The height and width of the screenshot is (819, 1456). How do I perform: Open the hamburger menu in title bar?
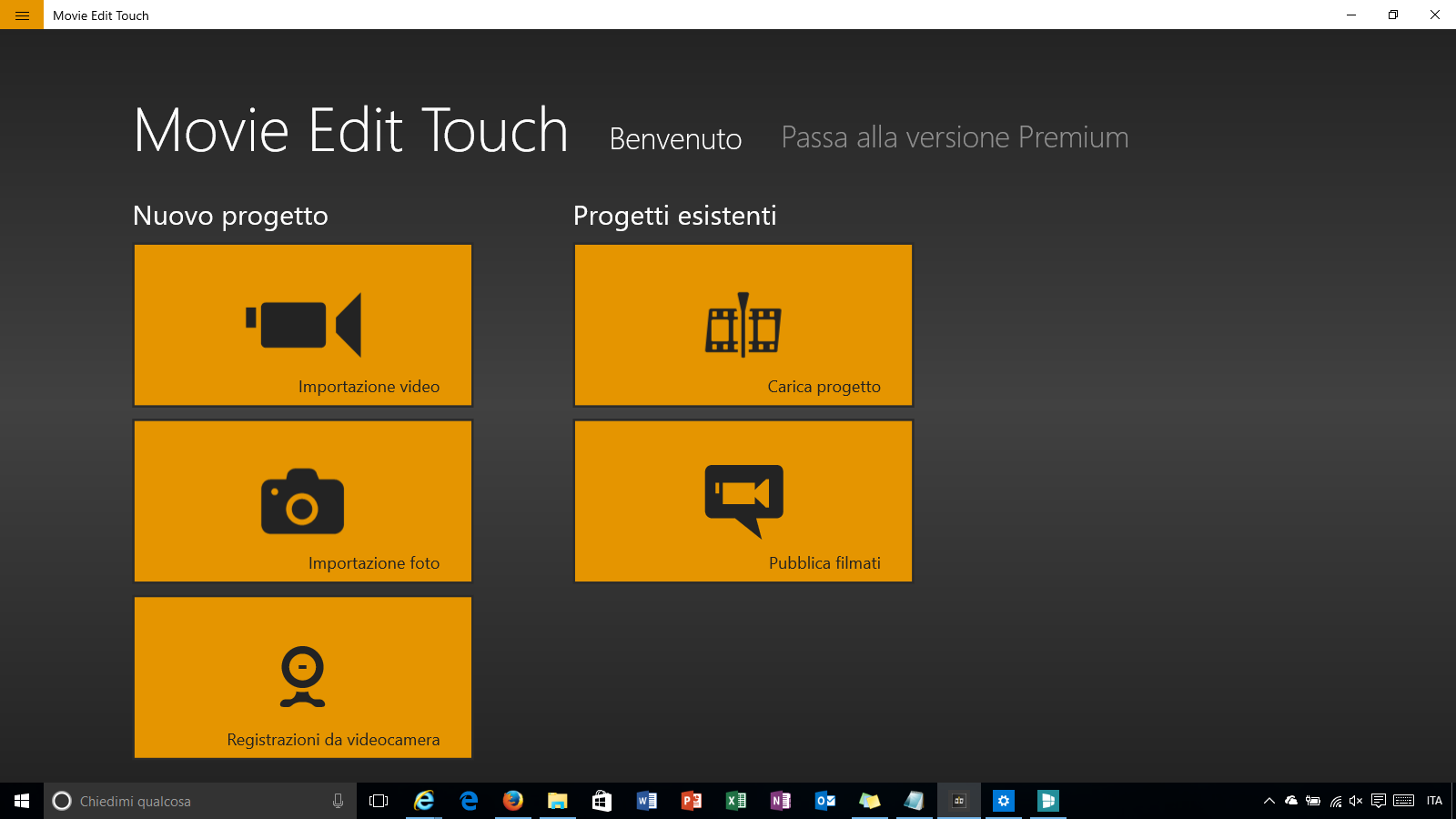[x=22, y=15]
